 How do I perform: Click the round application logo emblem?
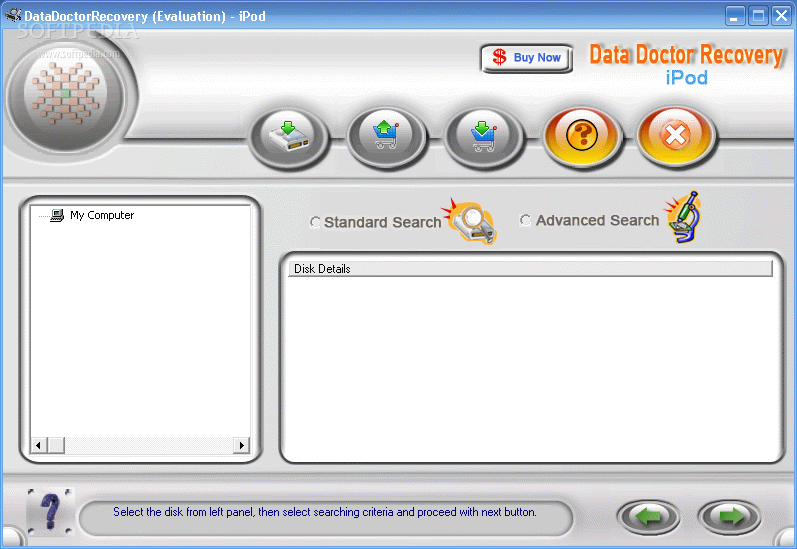[x=65, y=94]
